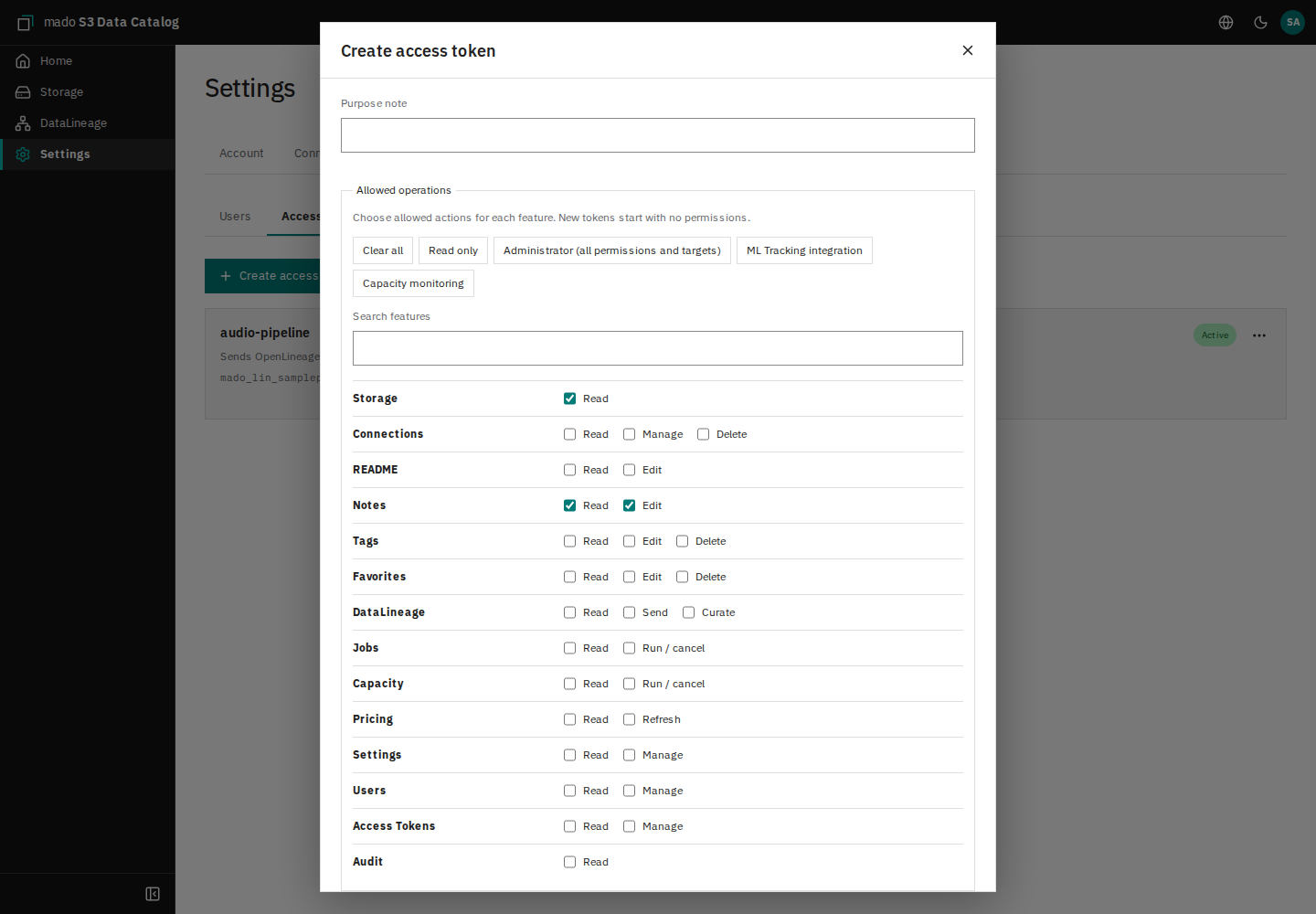Check Favorites Read checkbox
This screenshot has height=914, width=1316.
point(569,577)
